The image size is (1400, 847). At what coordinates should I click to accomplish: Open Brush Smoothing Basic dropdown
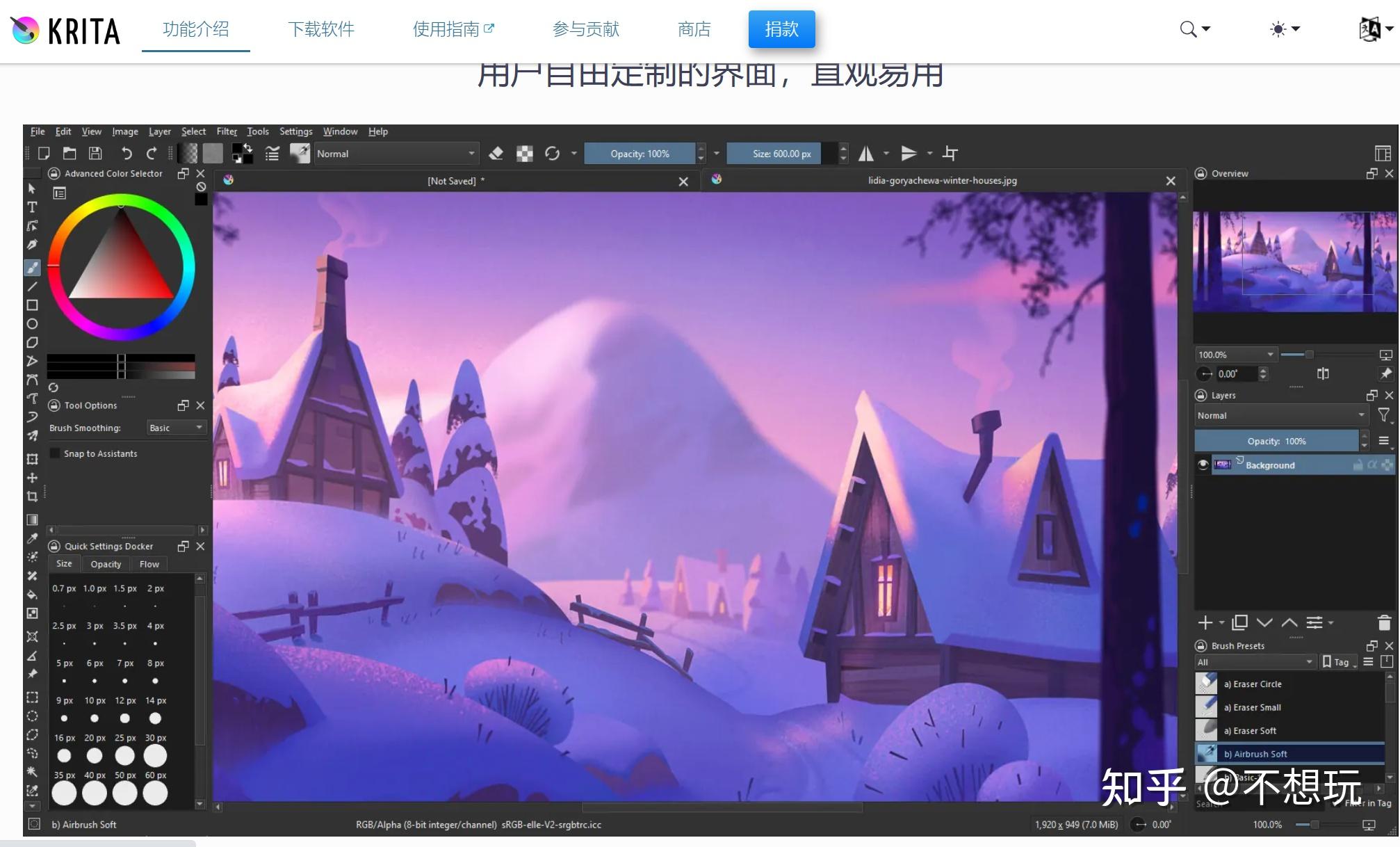point(177,428)
